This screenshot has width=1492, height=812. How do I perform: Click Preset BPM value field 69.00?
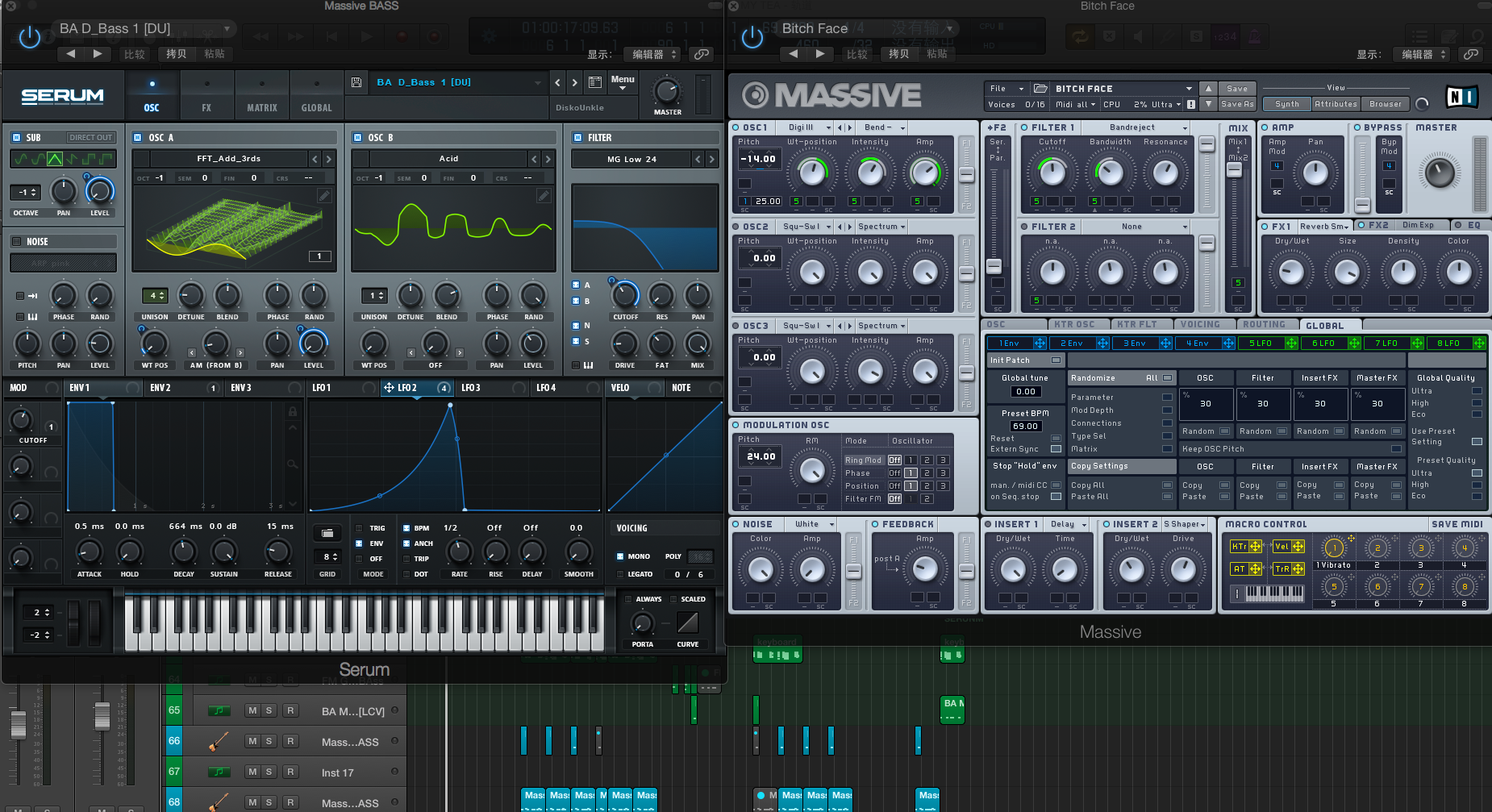(x=1025, y=426)
